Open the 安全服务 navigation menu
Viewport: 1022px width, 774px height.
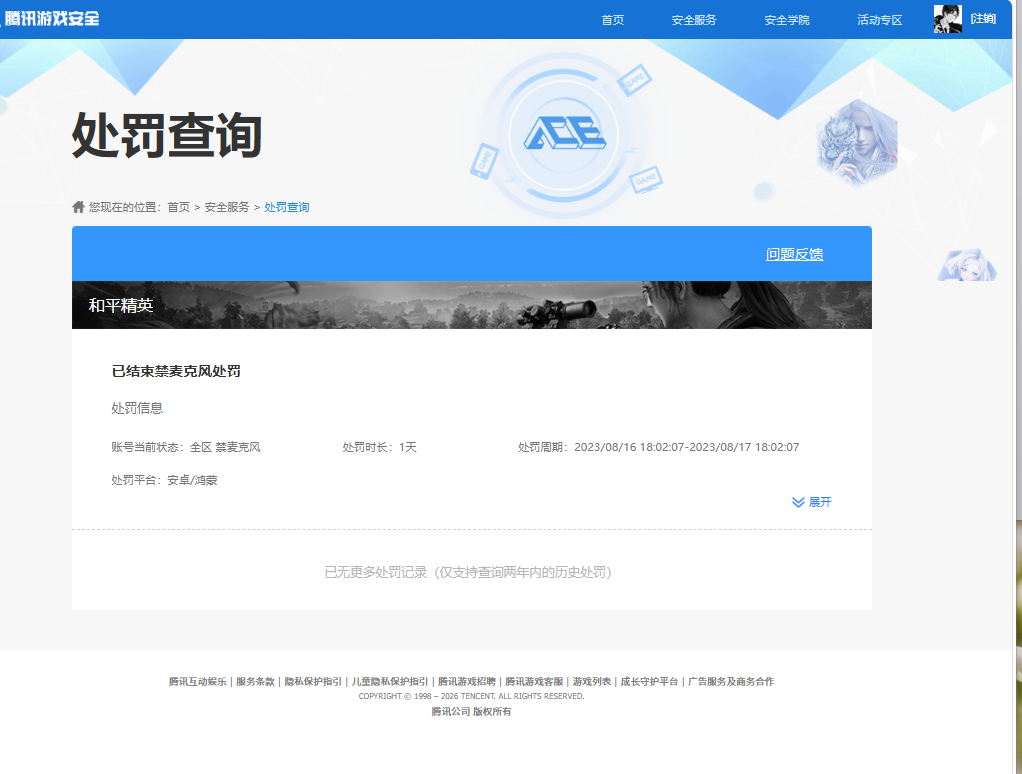click(x=694, y=20)
